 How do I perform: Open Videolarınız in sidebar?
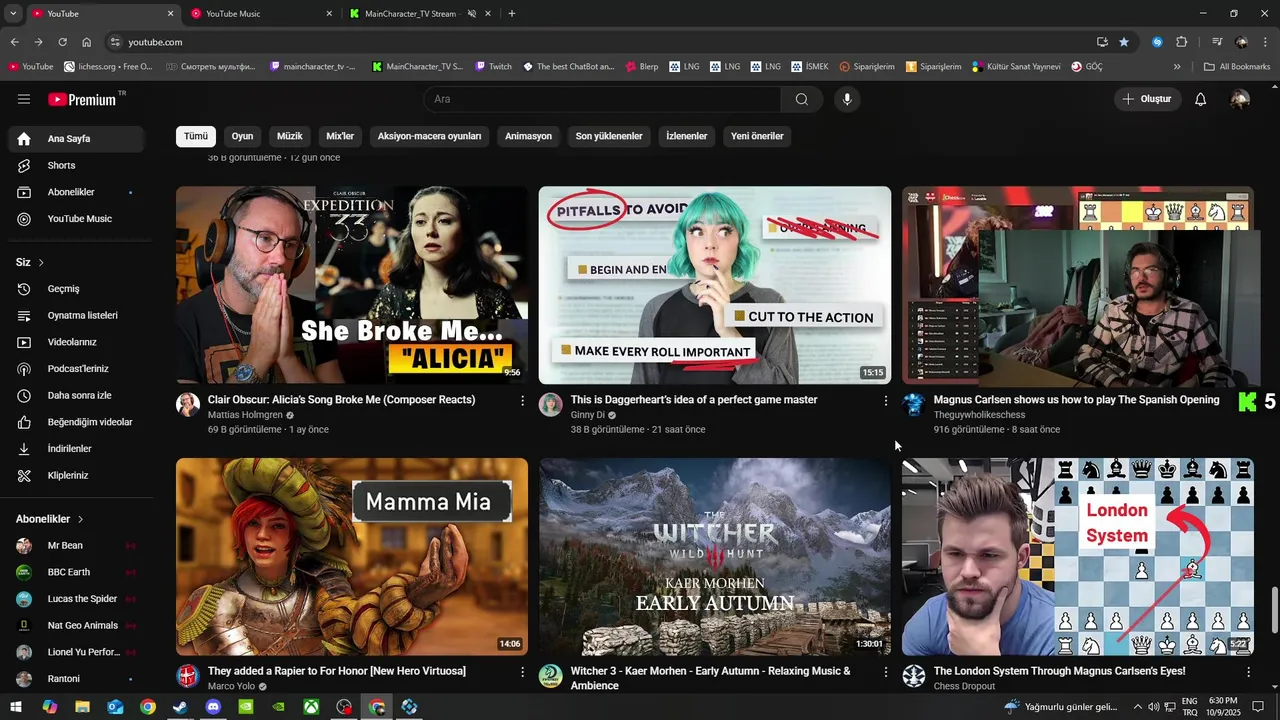pos(76,342)
